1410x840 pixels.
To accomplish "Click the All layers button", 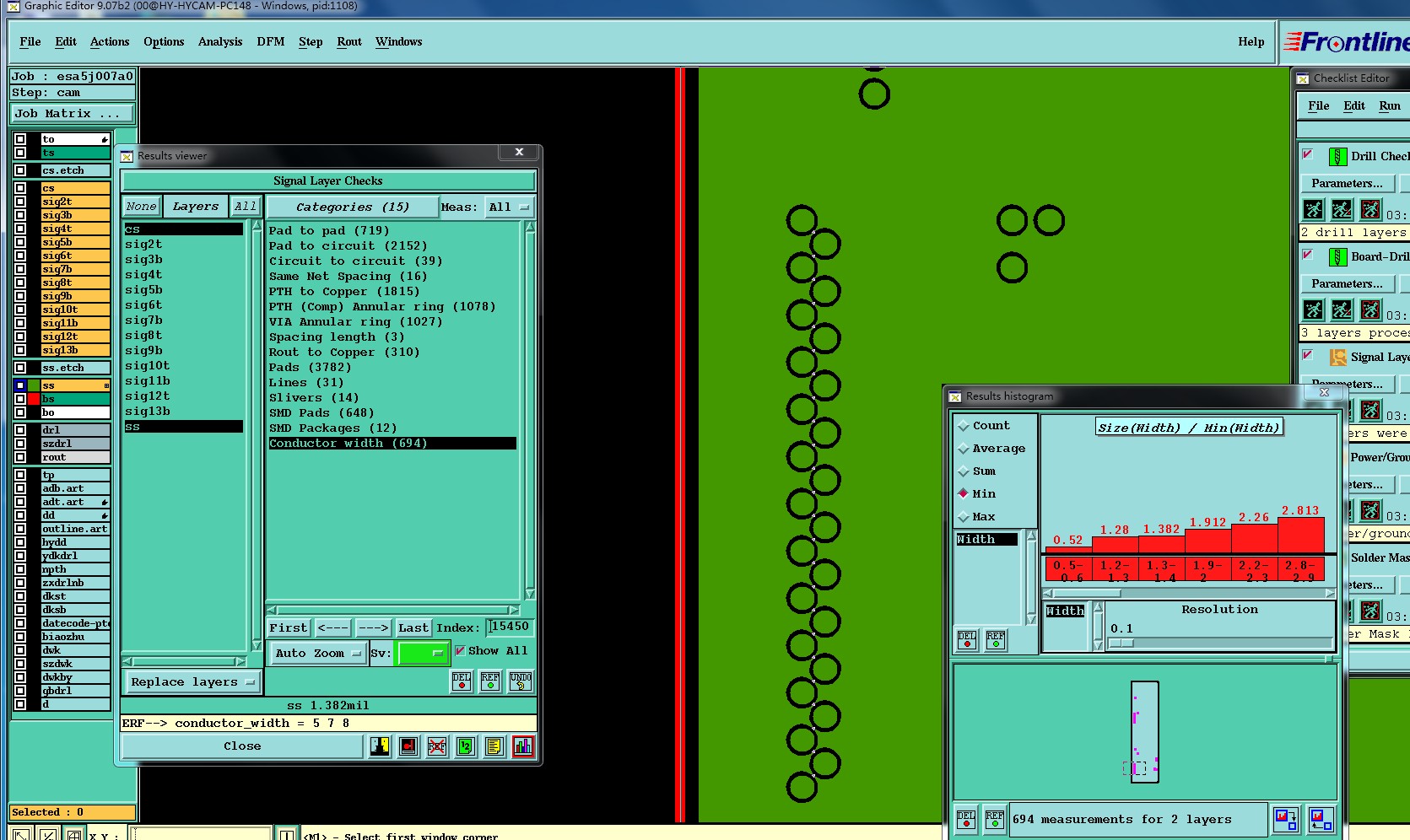I will (246, 206).
